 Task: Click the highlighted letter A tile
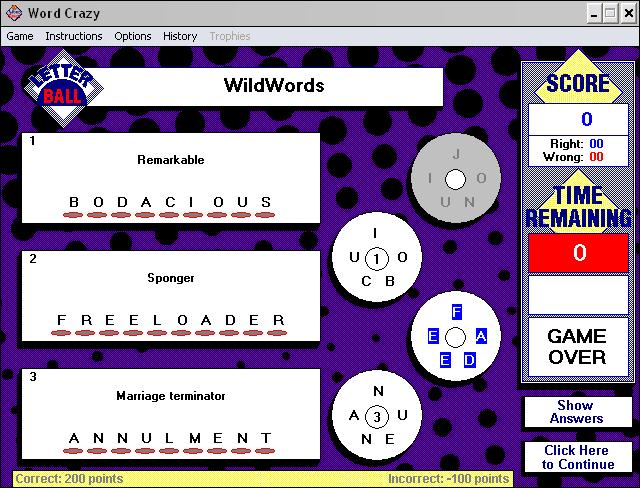pyautogui.click(x=481, y=336)
